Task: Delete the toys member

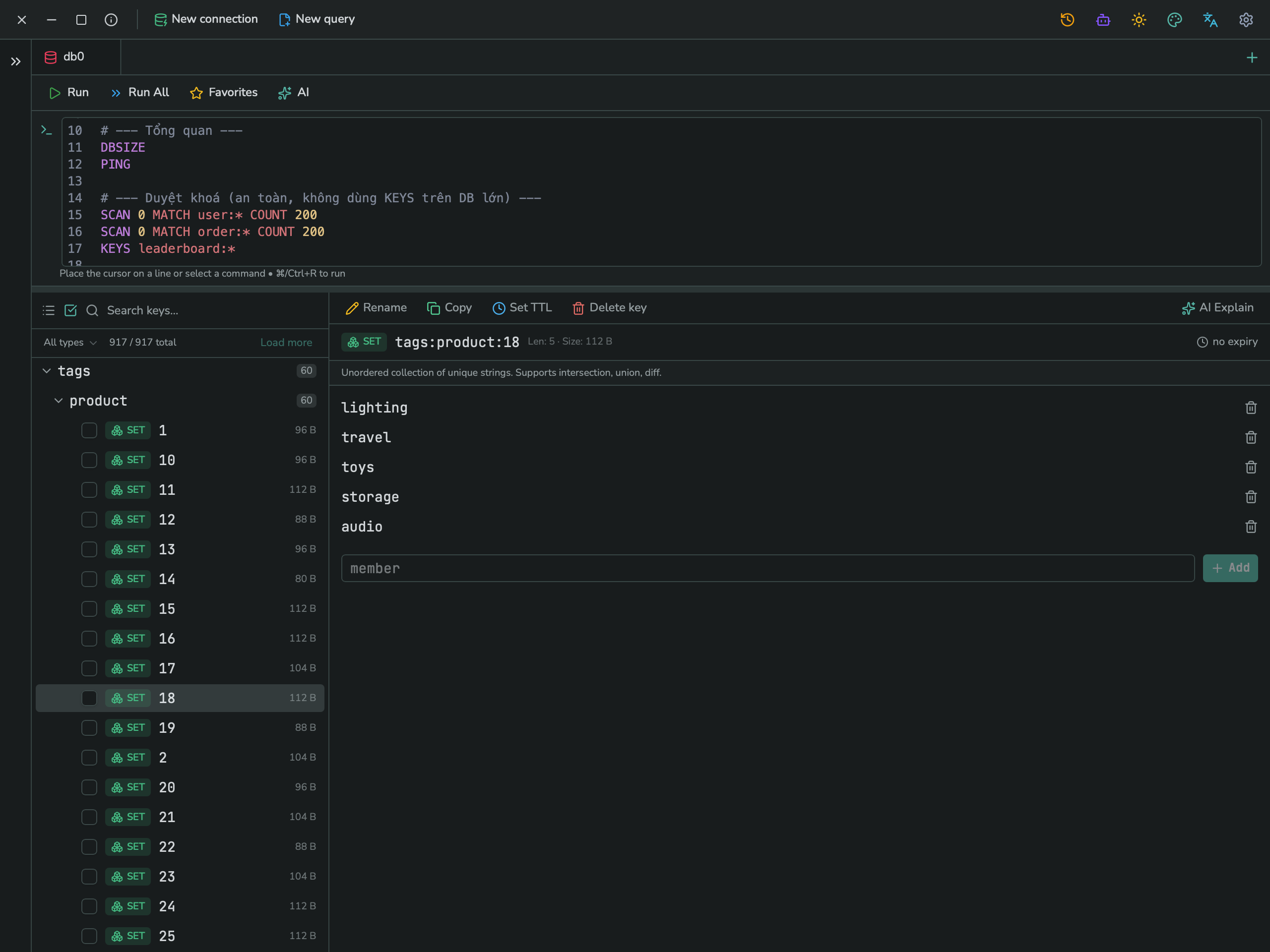Action: pos(1251,467)
